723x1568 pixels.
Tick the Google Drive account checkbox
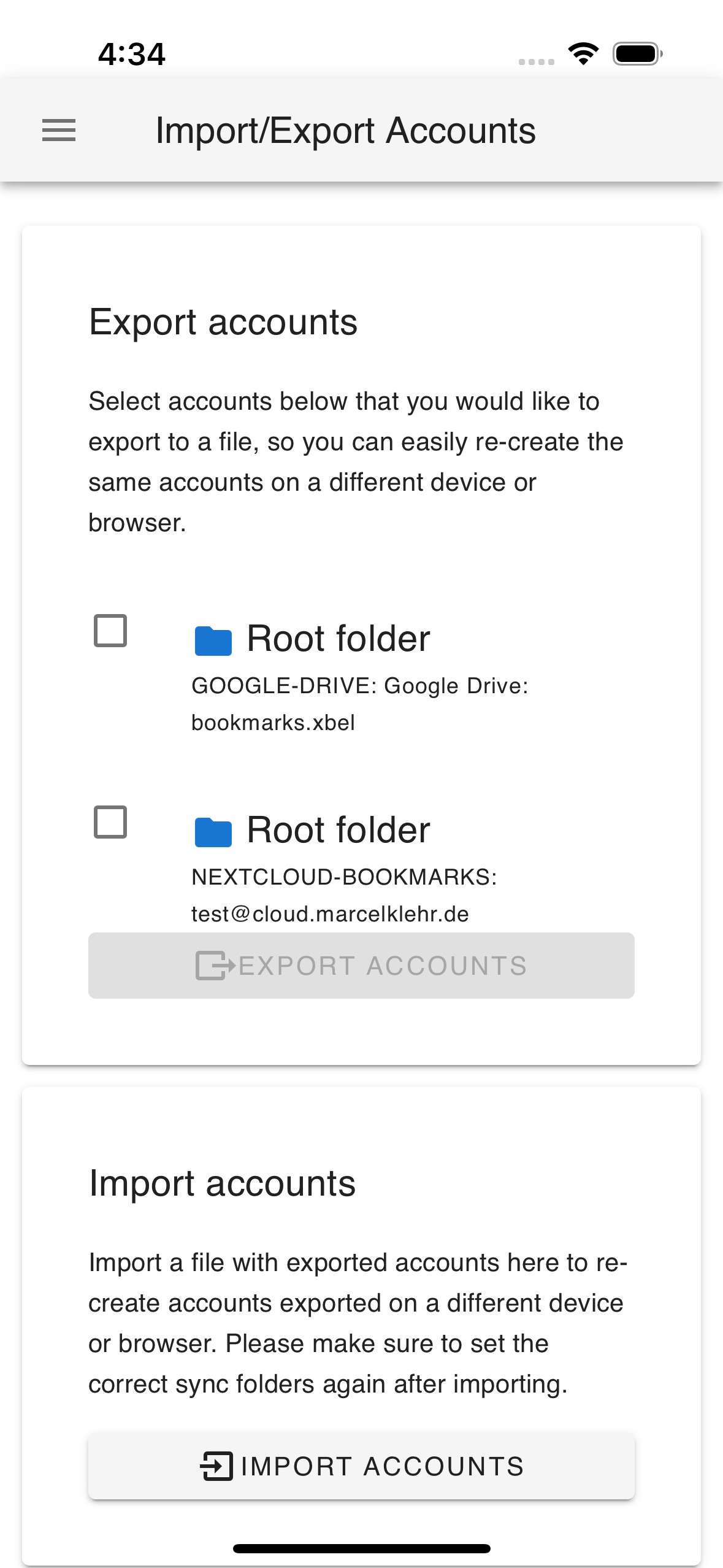110,631
